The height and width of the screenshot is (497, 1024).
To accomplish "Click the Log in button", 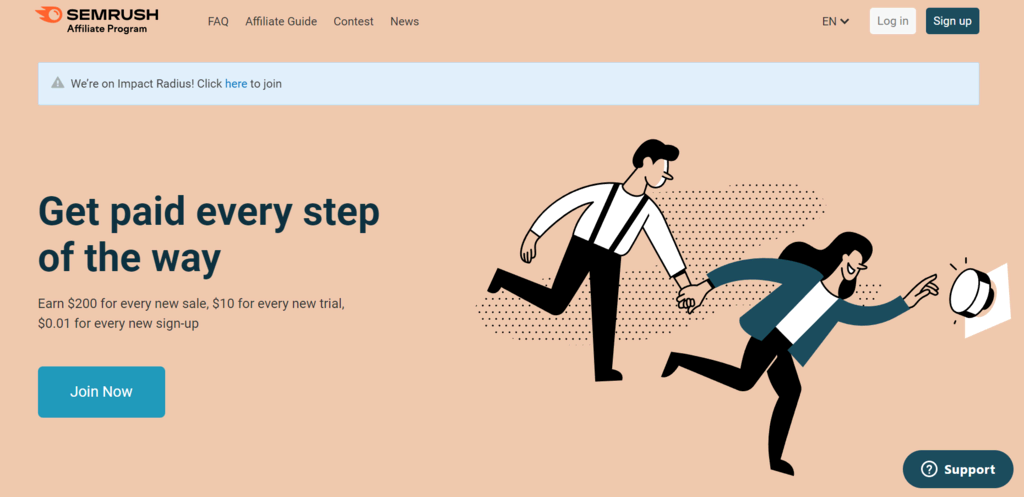I will tap(893, 21).
